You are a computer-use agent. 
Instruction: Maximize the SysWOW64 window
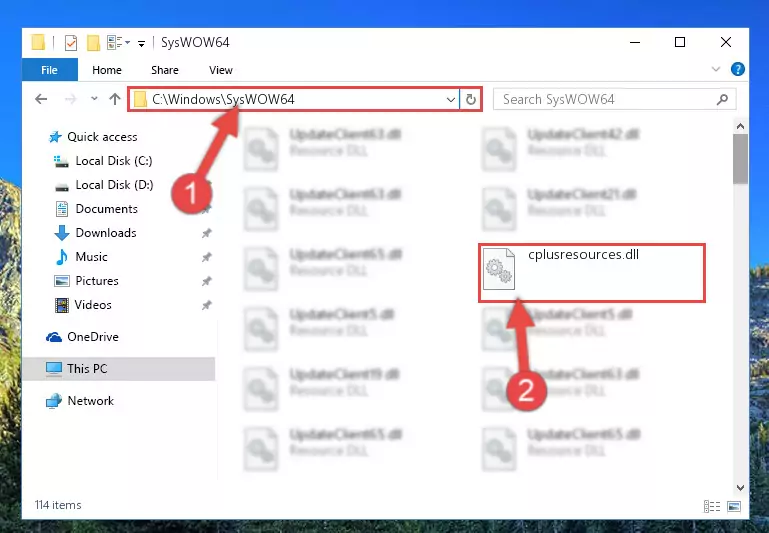click(680, 43)
